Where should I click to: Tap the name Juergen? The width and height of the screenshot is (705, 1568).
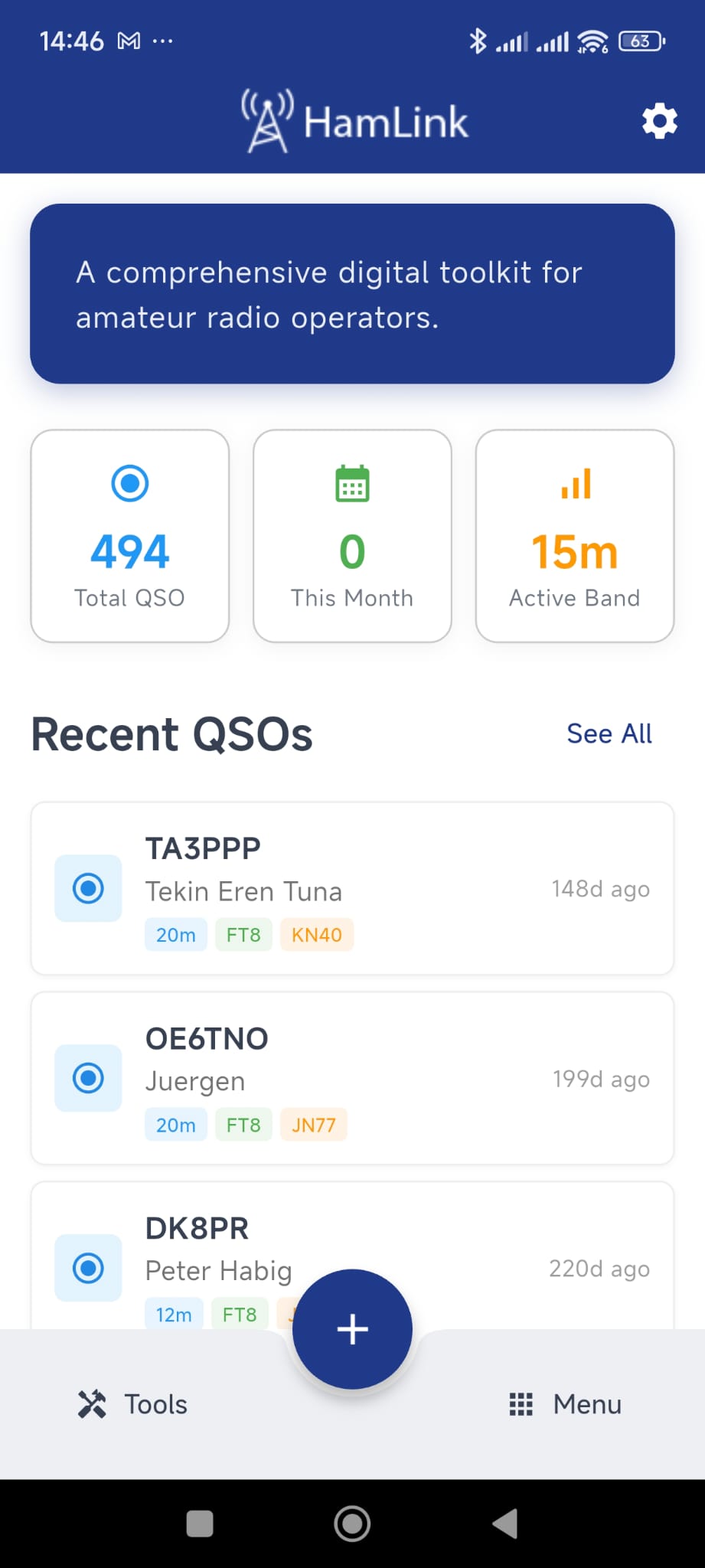click(195, 1081)
